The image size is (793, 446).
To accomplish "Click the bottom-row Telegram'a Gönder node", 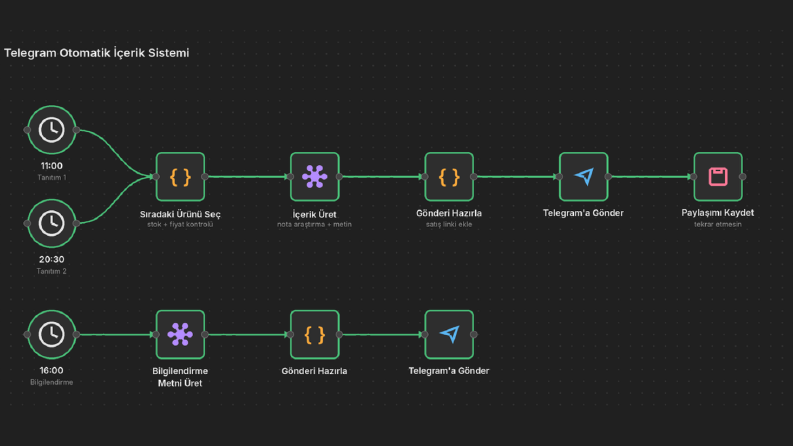I will point(449,335).
